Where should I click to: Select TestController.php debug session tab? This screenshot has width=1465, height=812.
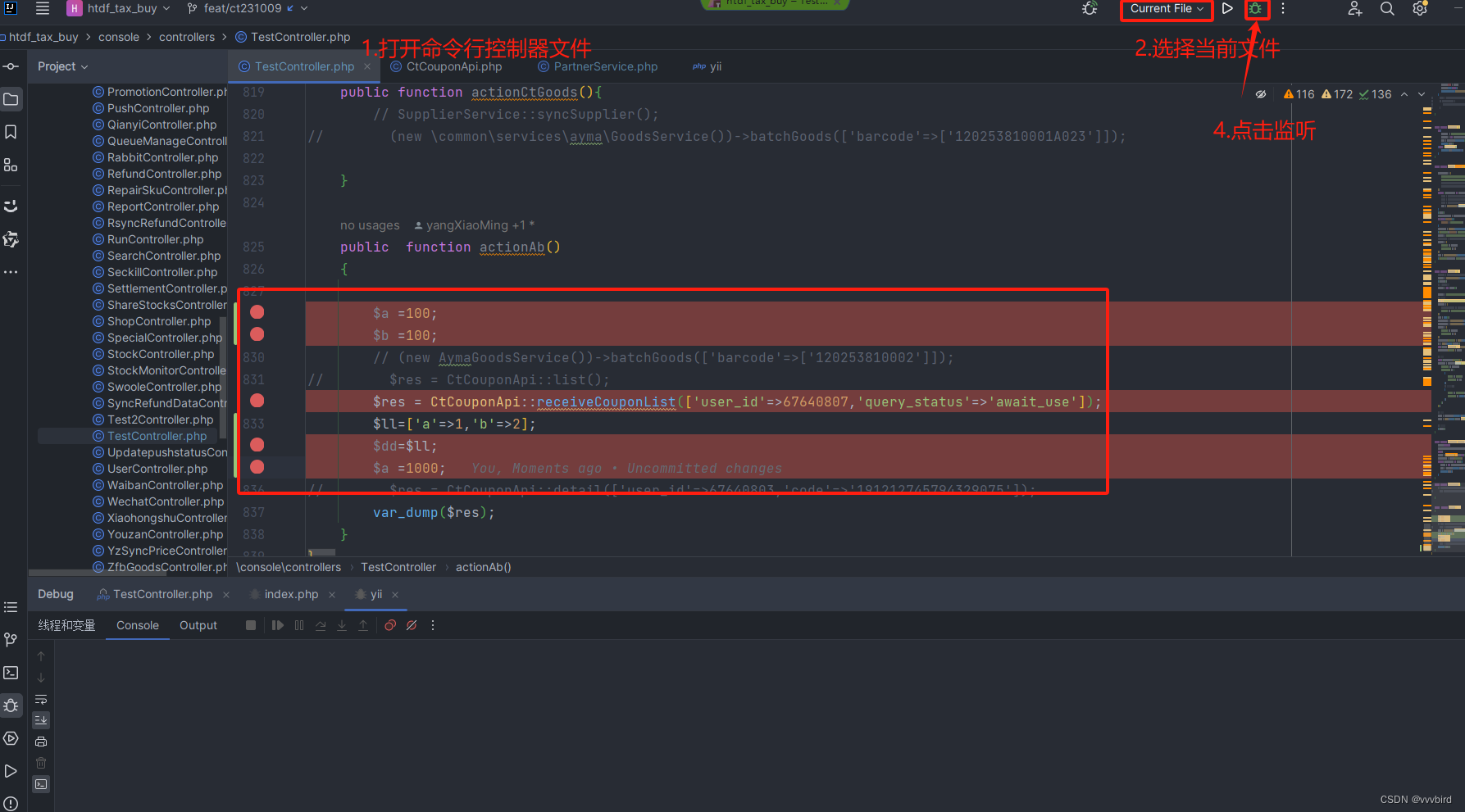pos(155,594)
